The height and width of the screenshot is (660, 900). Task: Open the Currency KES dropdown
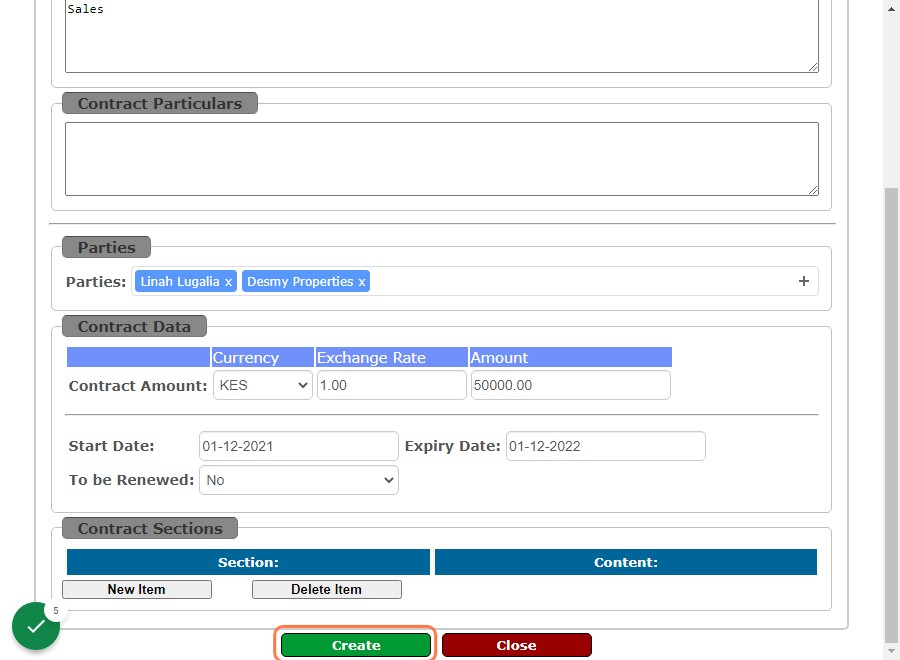[263, 385]
